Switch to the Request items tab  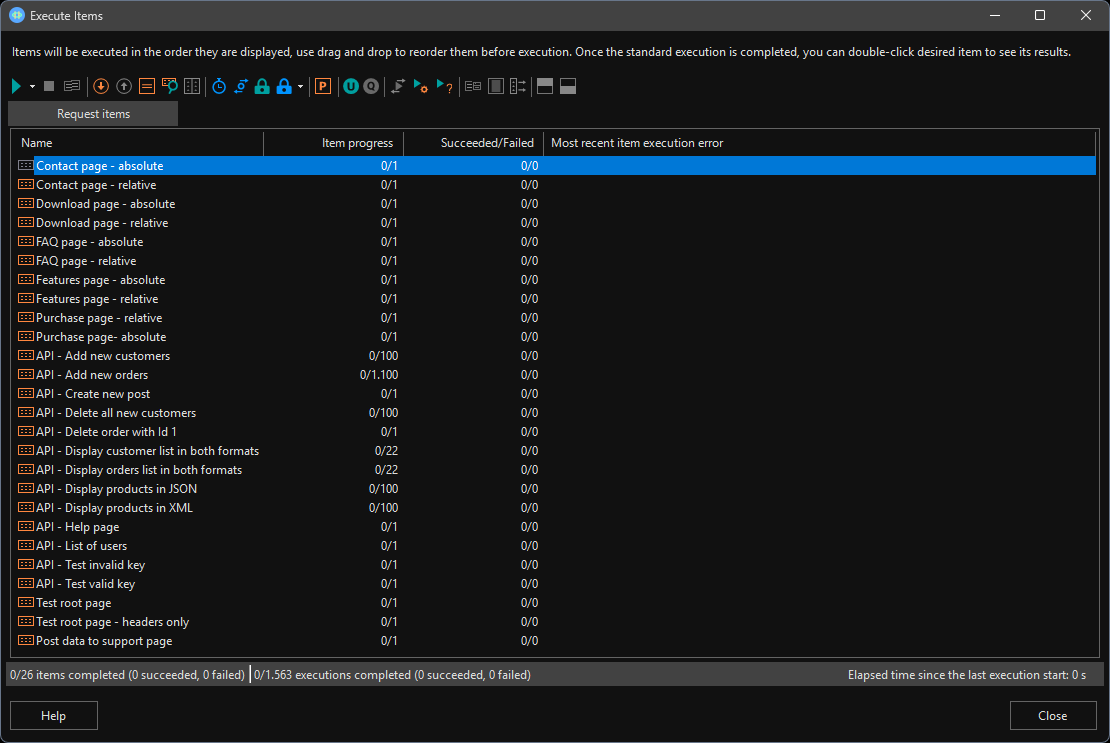tap(92, 114)
